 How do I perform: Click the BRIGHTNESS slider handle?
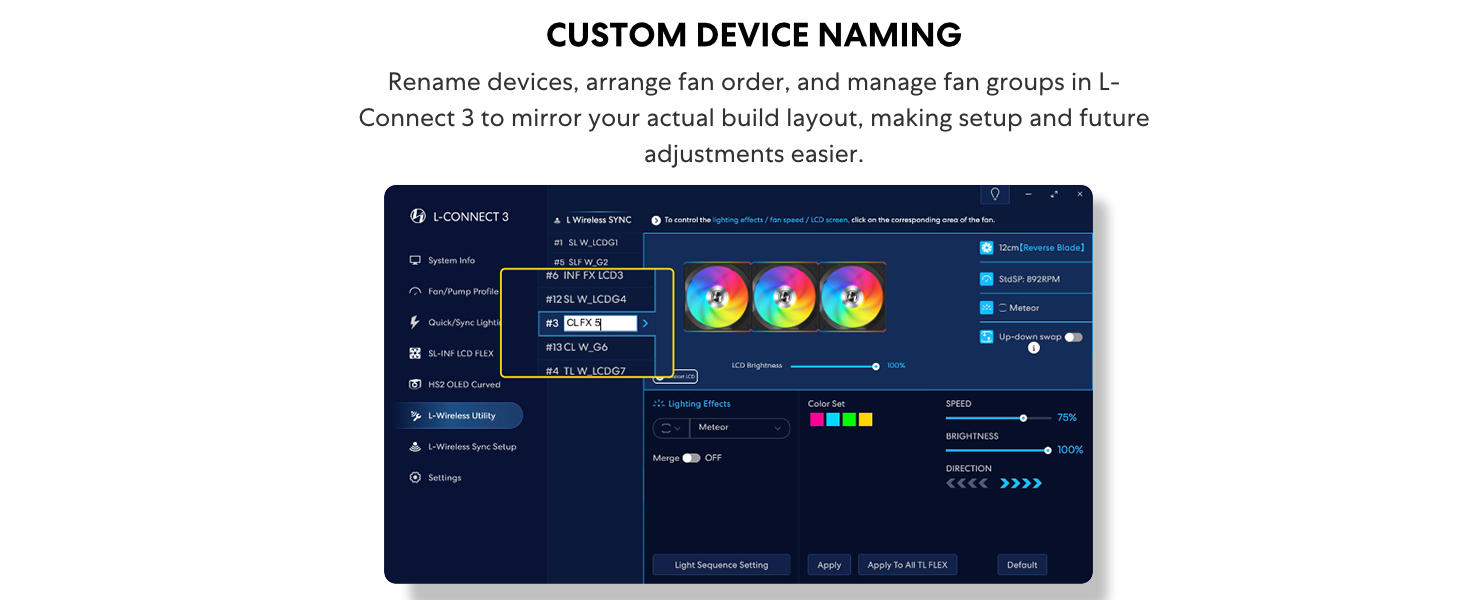pos(1047,450)
